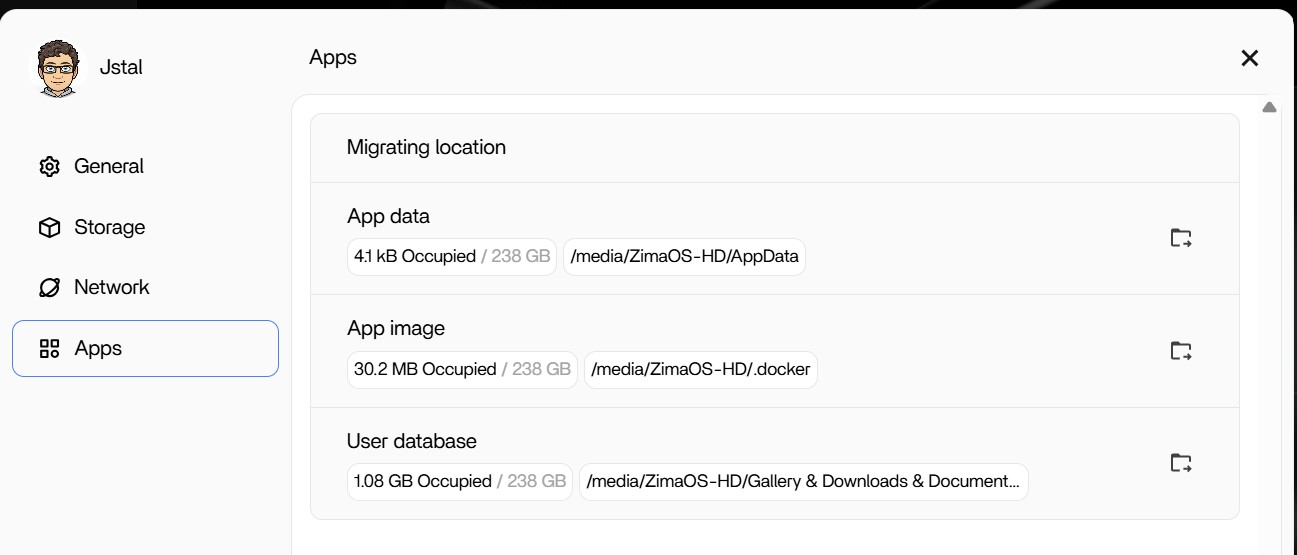Click the migrate folder icon for App data
The image size is (1297, 555).
pyautogui.click(x=1181, y=238)
